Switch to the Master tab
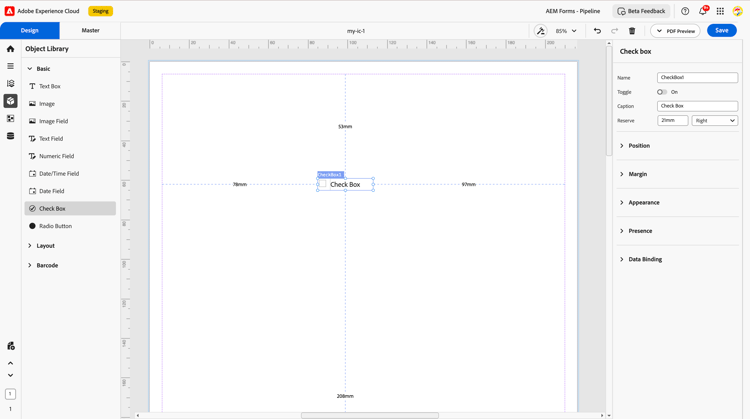This screenshot has width=750, height=419. 90,30
